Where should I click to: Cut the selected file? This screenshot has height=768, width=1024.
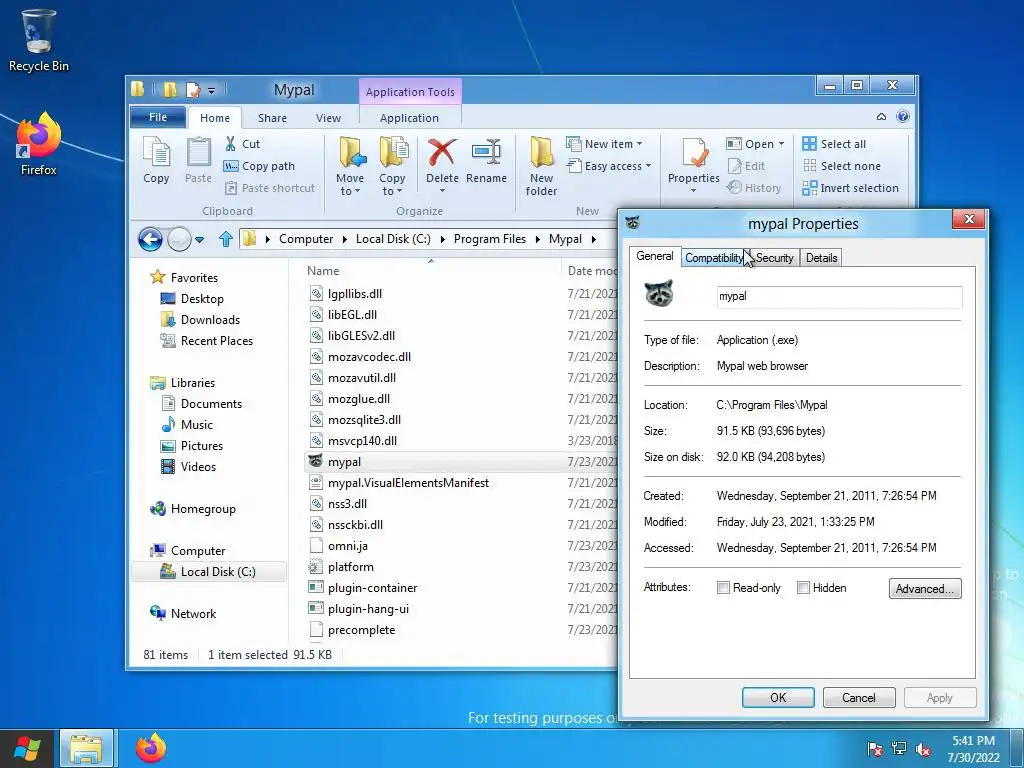(242, 144)
